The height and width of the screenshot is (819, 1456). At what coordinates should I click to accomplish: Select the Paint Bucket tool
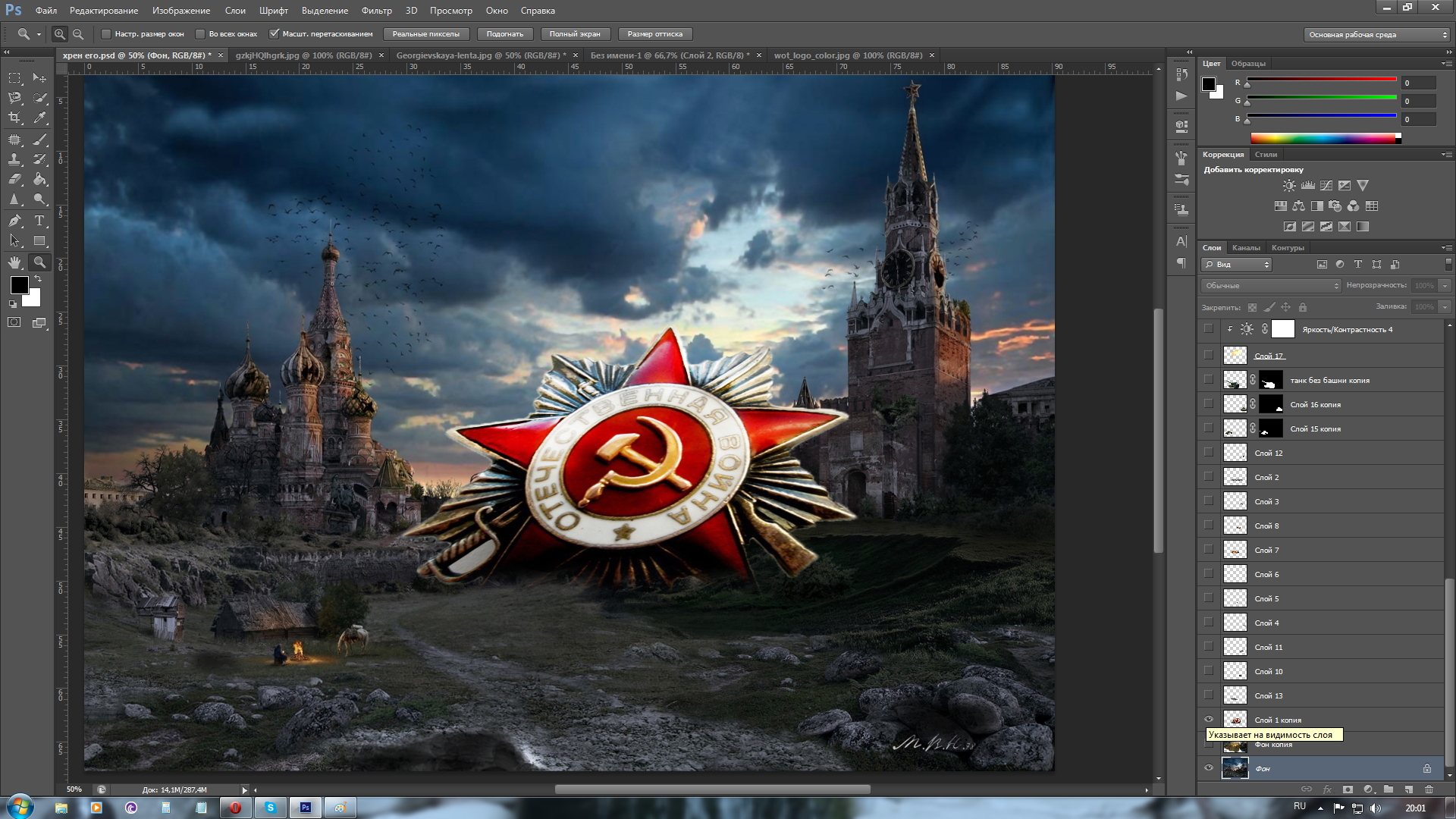tap(39, 179)
